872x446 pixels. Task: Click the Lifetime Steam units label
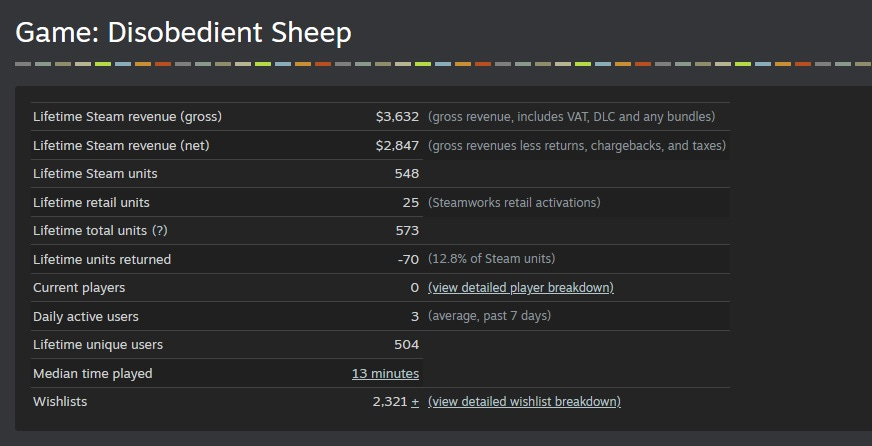pos(95,174)
